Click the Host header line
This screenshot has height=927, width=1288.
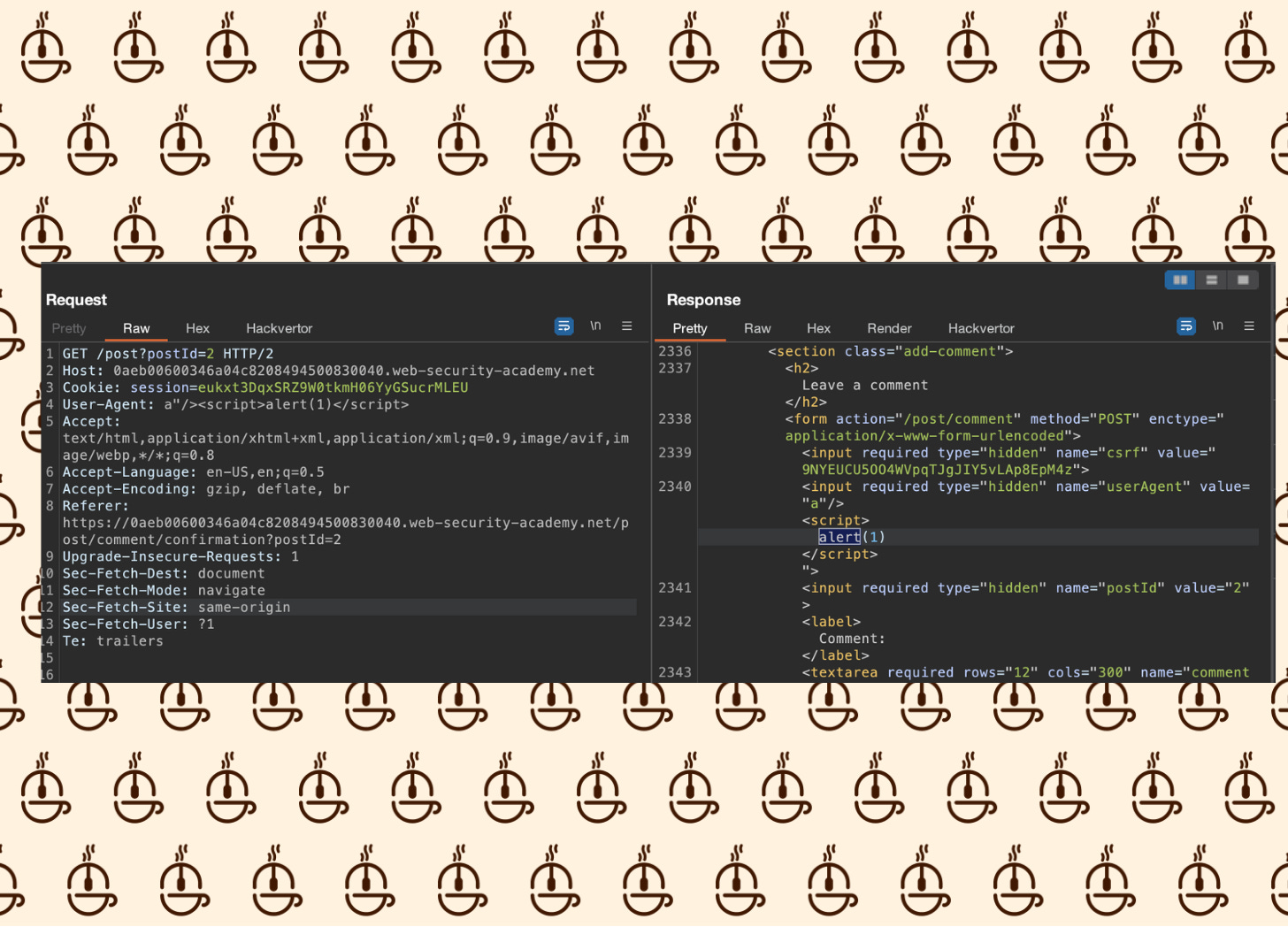tap(328, 371)
